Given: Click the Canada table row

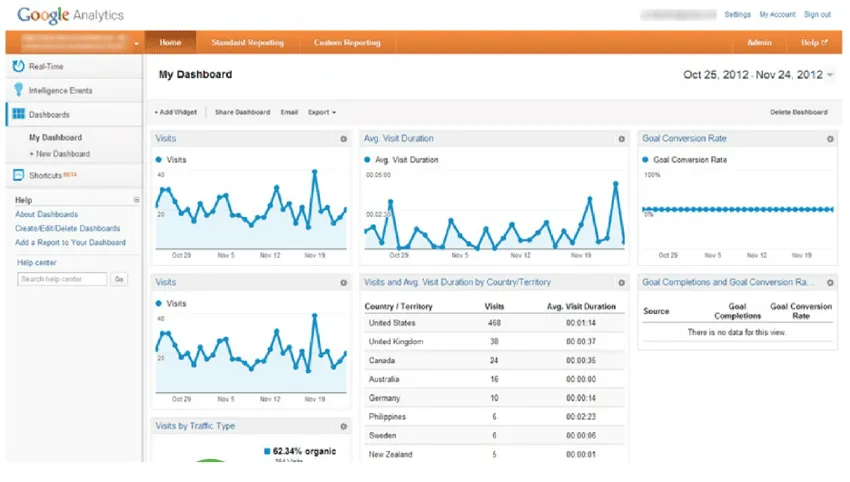Looking at the screenshot, I should point(494,361).
